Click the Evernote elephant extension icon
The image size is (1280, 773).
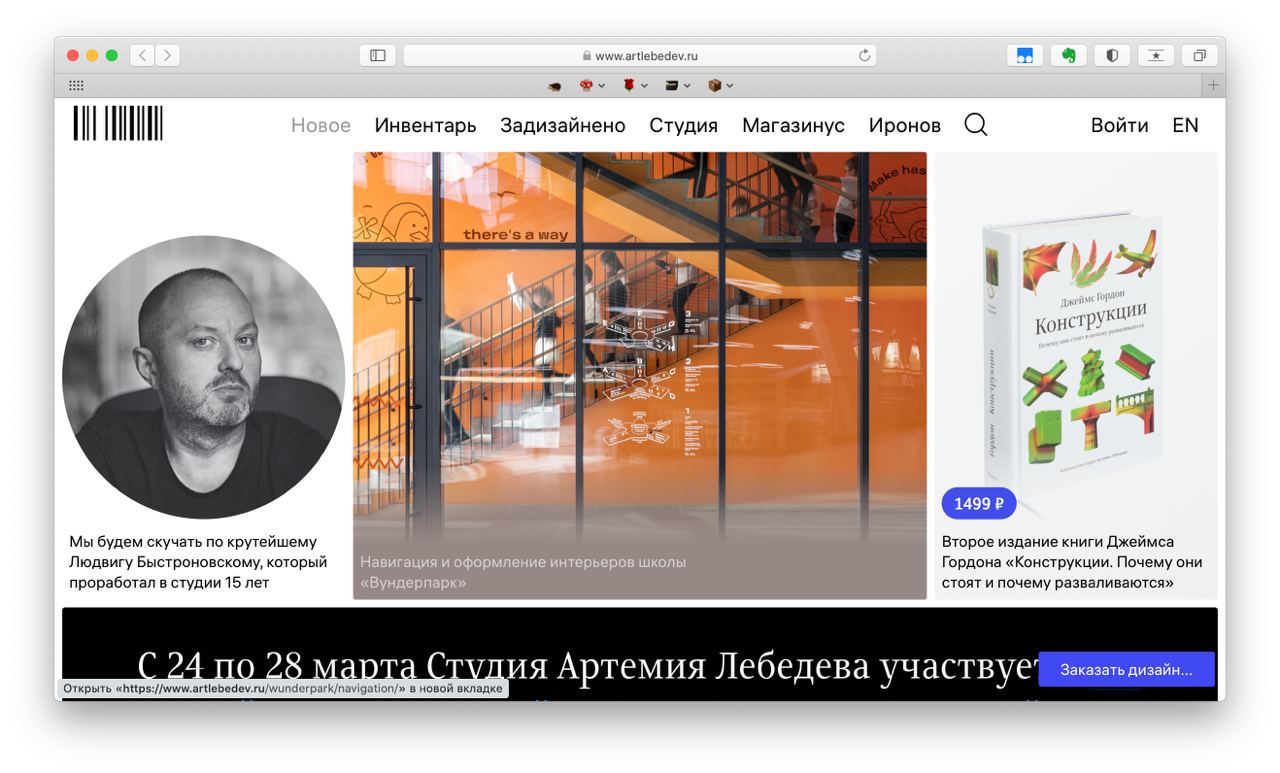(1069, 56)
